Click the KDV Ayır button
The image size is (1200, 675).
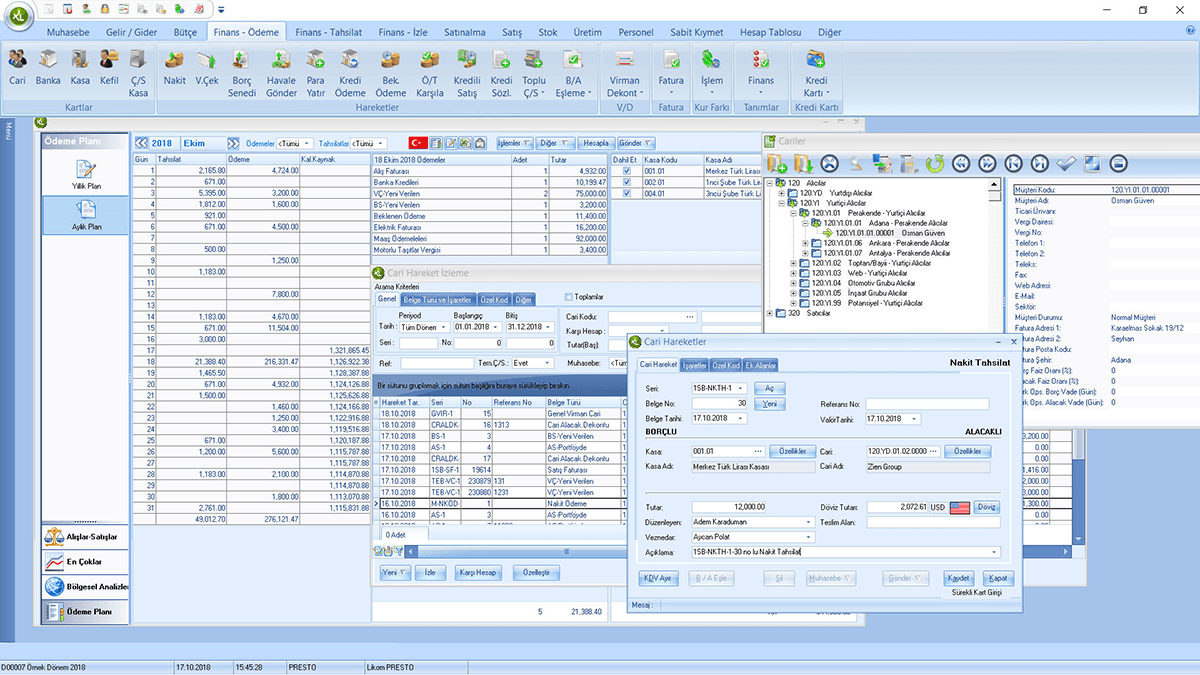[x=659, y=578]
